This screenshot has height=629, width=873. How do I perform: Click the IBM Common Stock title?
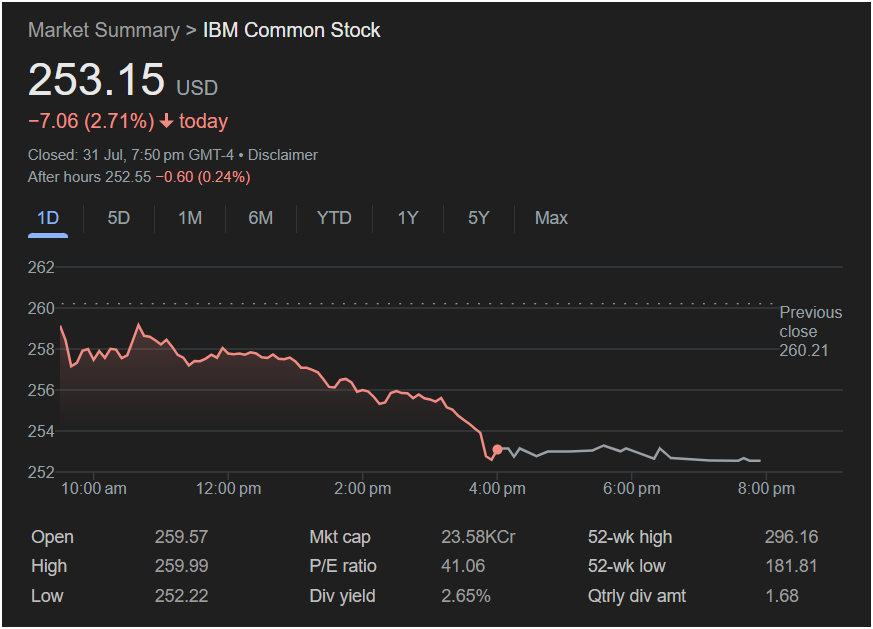292,30
